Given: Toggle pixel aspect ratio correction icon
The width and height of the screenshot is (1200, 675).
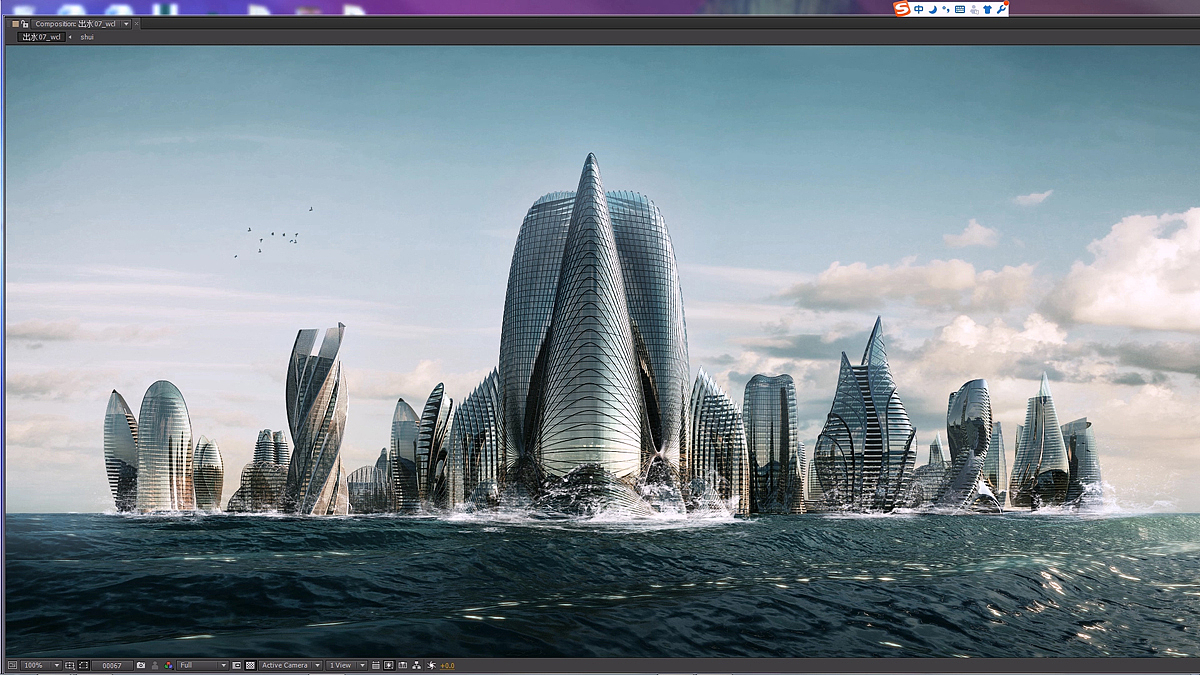Looking at the screenshot, I should (x=375, y=665).
